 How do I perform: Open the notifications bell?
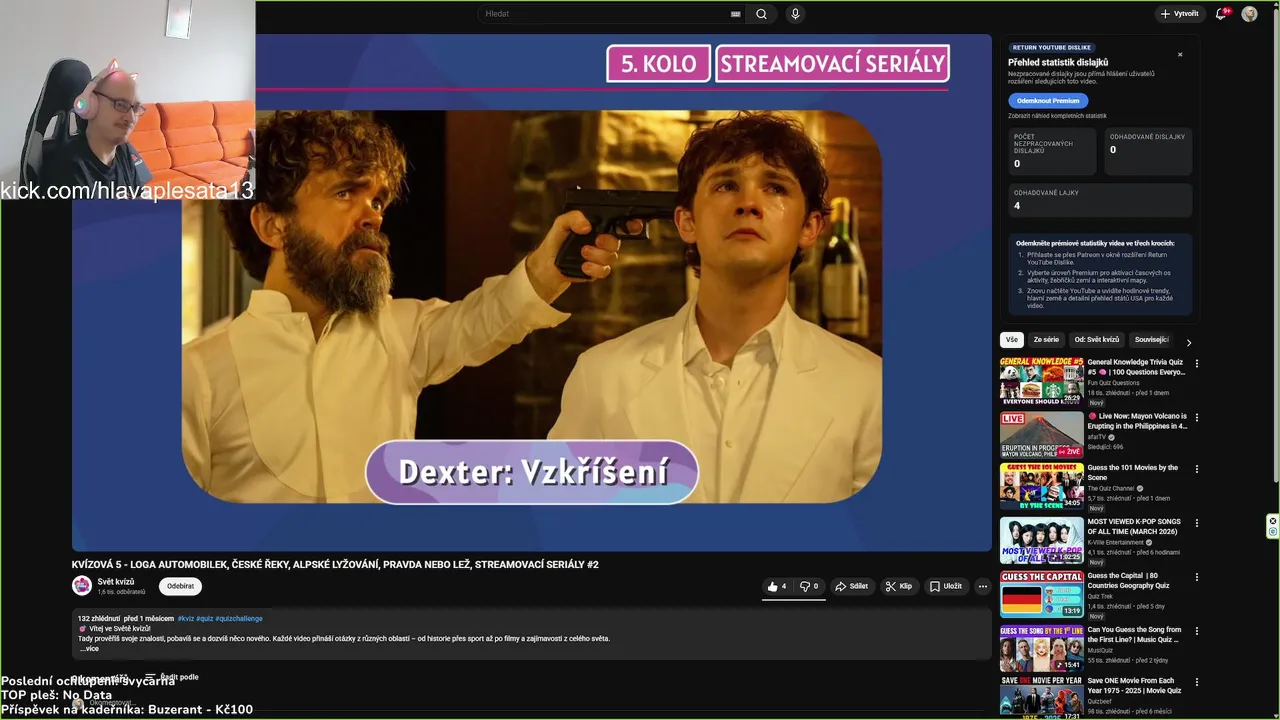click(x=1222, y=13)
